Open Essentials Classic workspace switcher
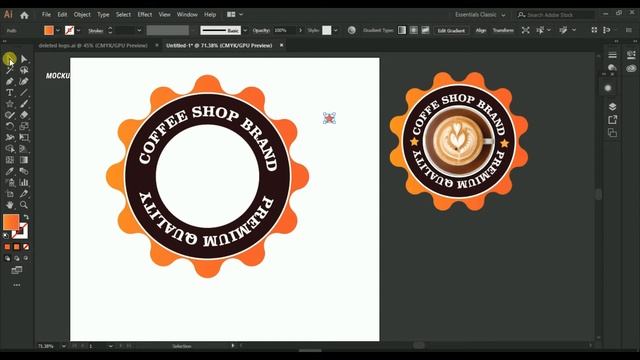 click(x=480, y=15)
